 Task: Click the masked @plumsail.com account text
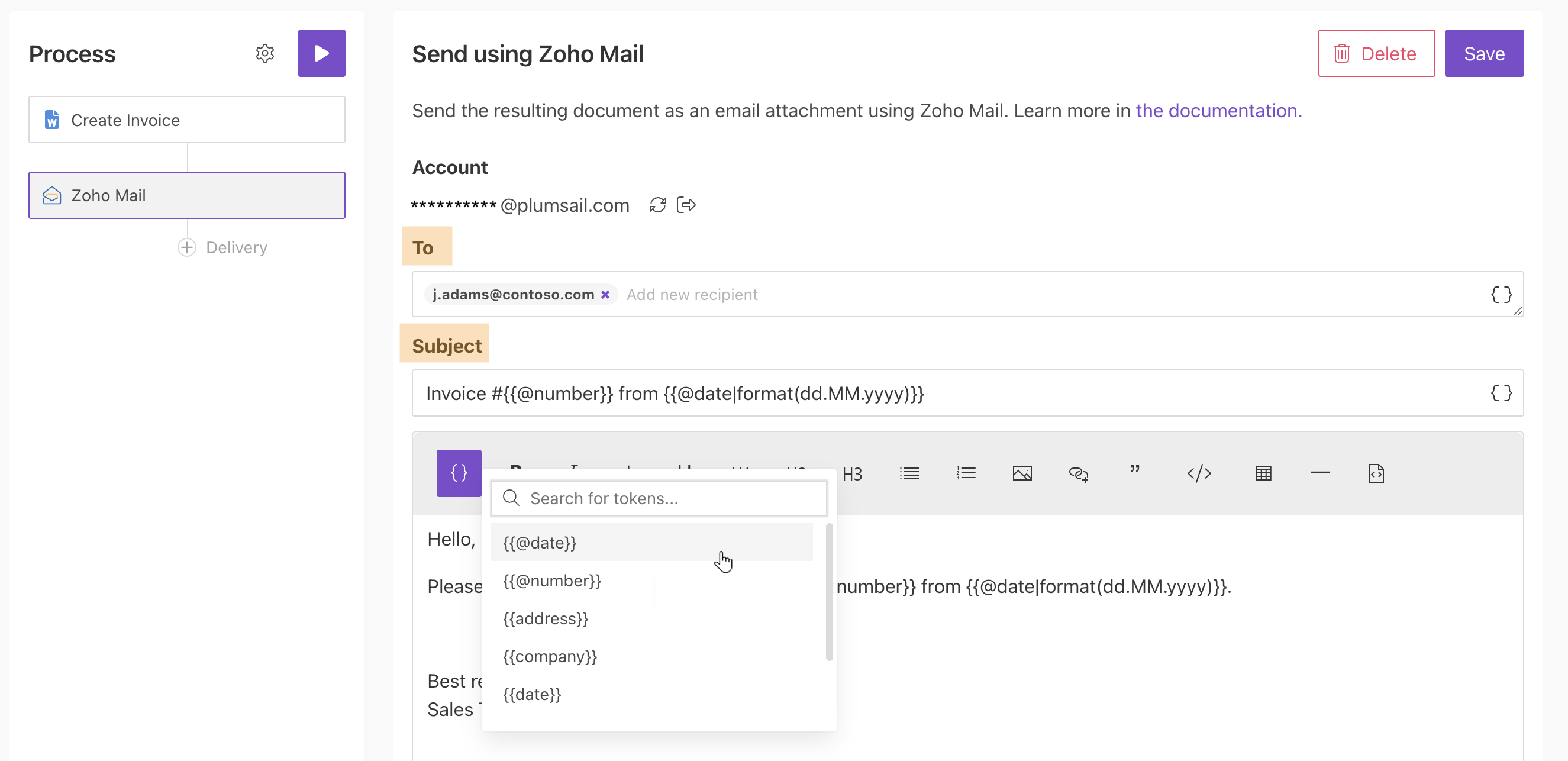click(x=521, y=205)
